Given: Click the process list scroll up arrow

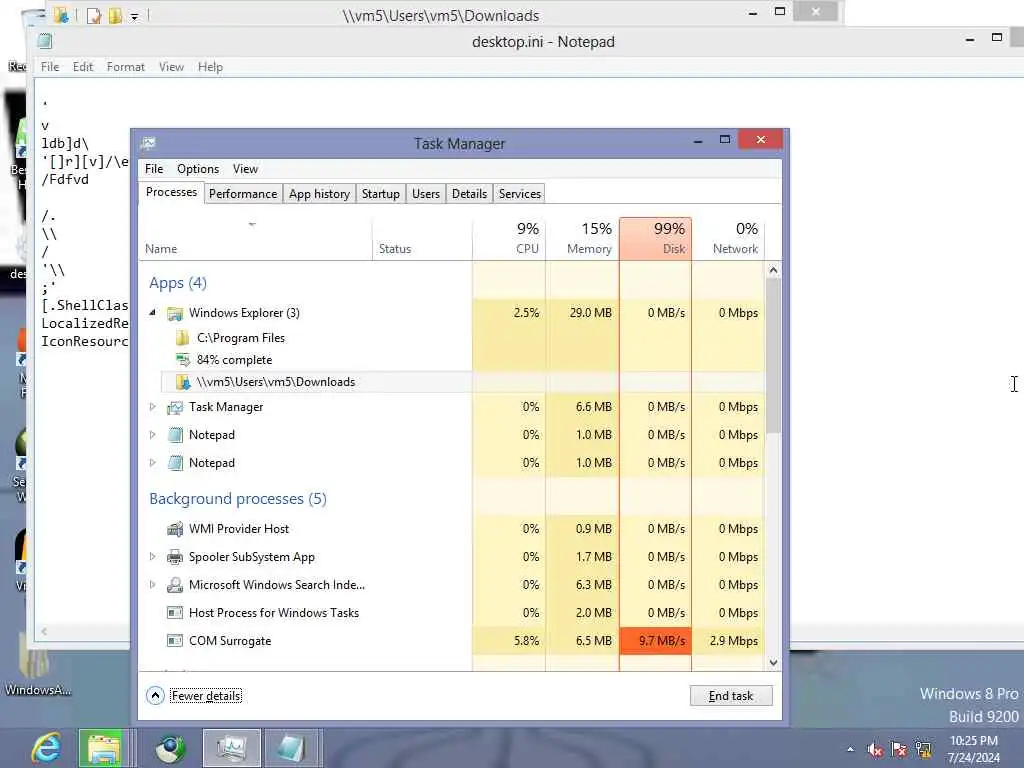Looking at the screenshot, I should [x=773, y=270].
